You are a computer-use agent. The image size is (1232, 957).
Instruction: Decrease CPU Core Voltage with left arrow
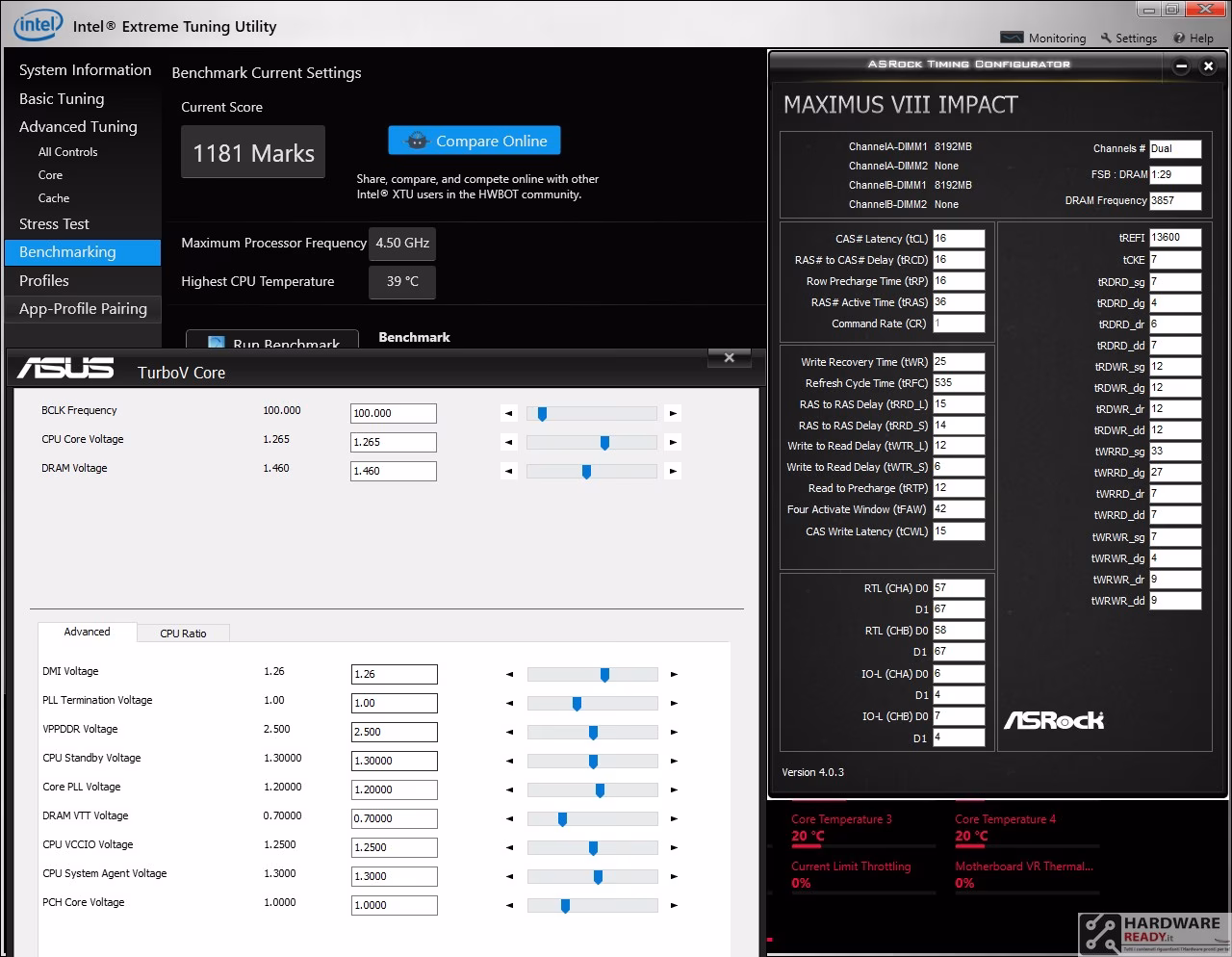(509, 442)
